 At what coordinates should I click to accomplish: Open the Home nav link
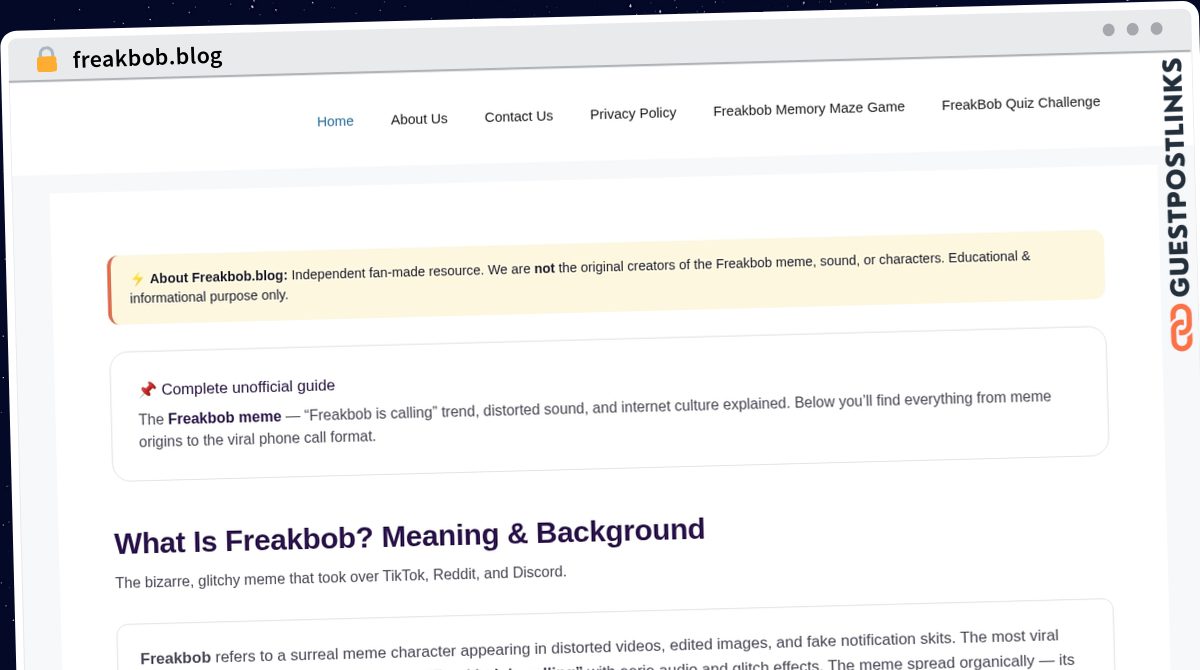tap(335, 121)
